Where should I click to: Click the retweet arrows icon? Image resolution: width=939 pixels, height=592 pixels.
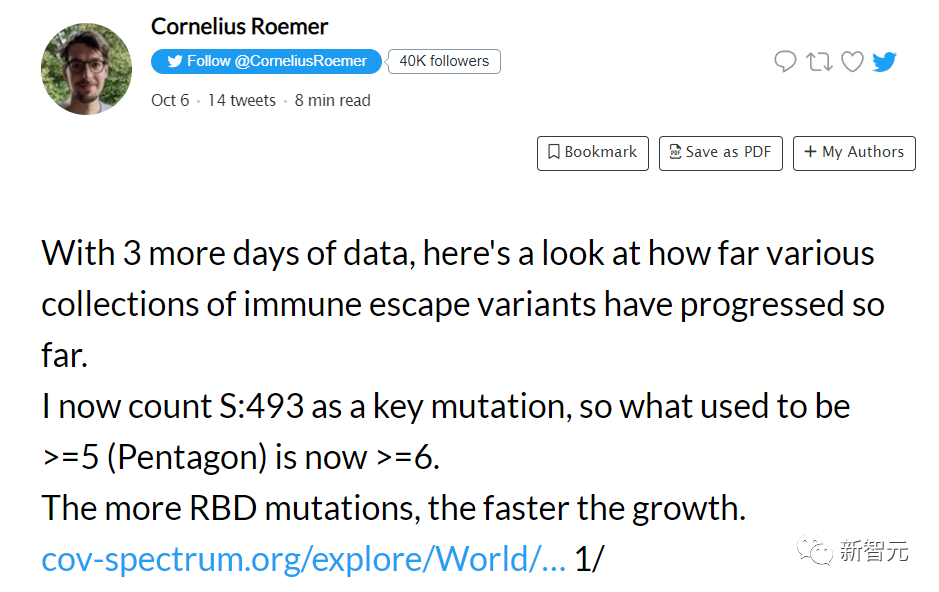[819, 62]
